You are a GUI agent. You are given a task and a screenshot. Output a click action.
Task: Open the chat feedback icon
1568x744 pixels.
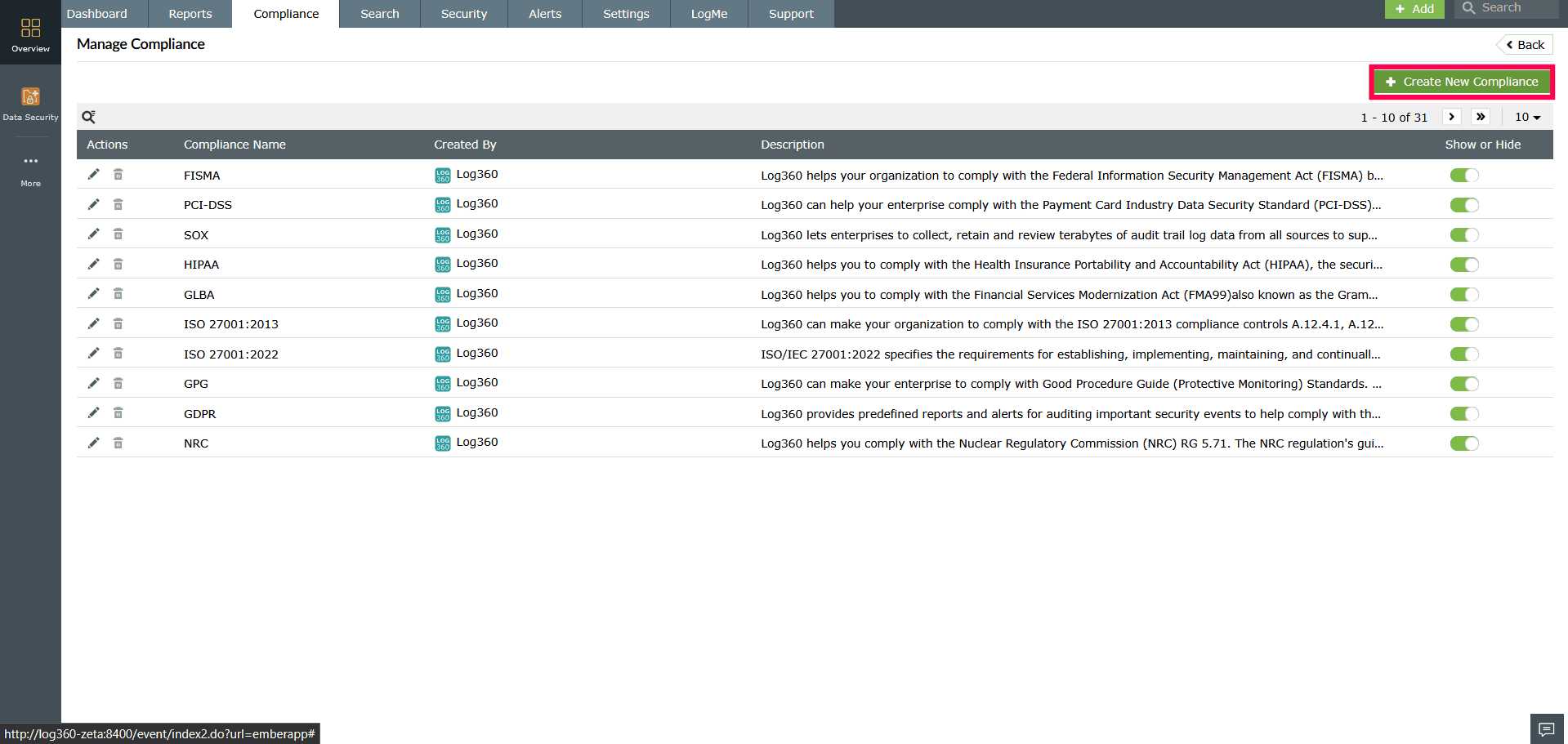[1546, 729]
